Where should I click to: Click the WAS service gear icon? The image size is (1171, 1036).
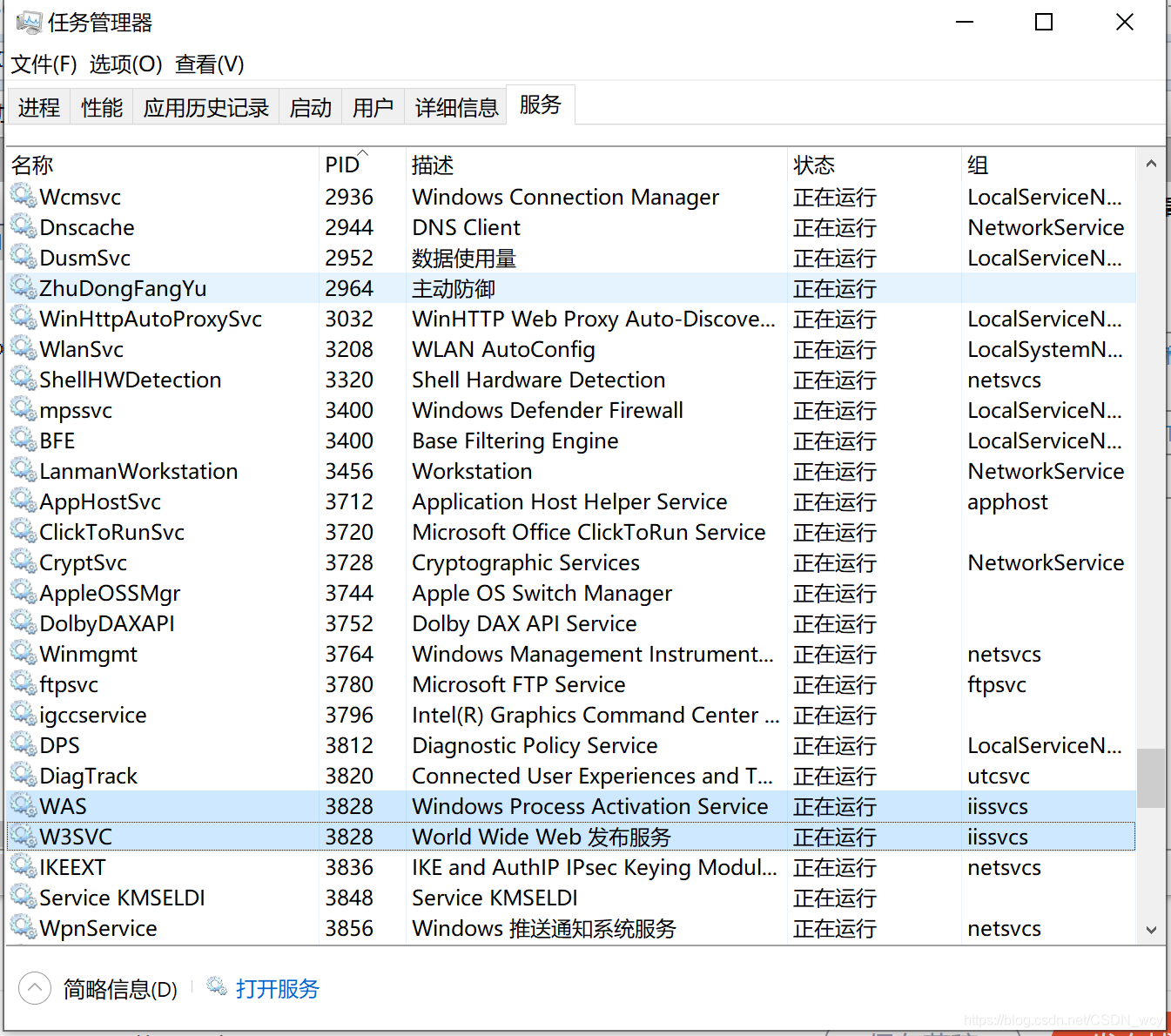(23, 804)
